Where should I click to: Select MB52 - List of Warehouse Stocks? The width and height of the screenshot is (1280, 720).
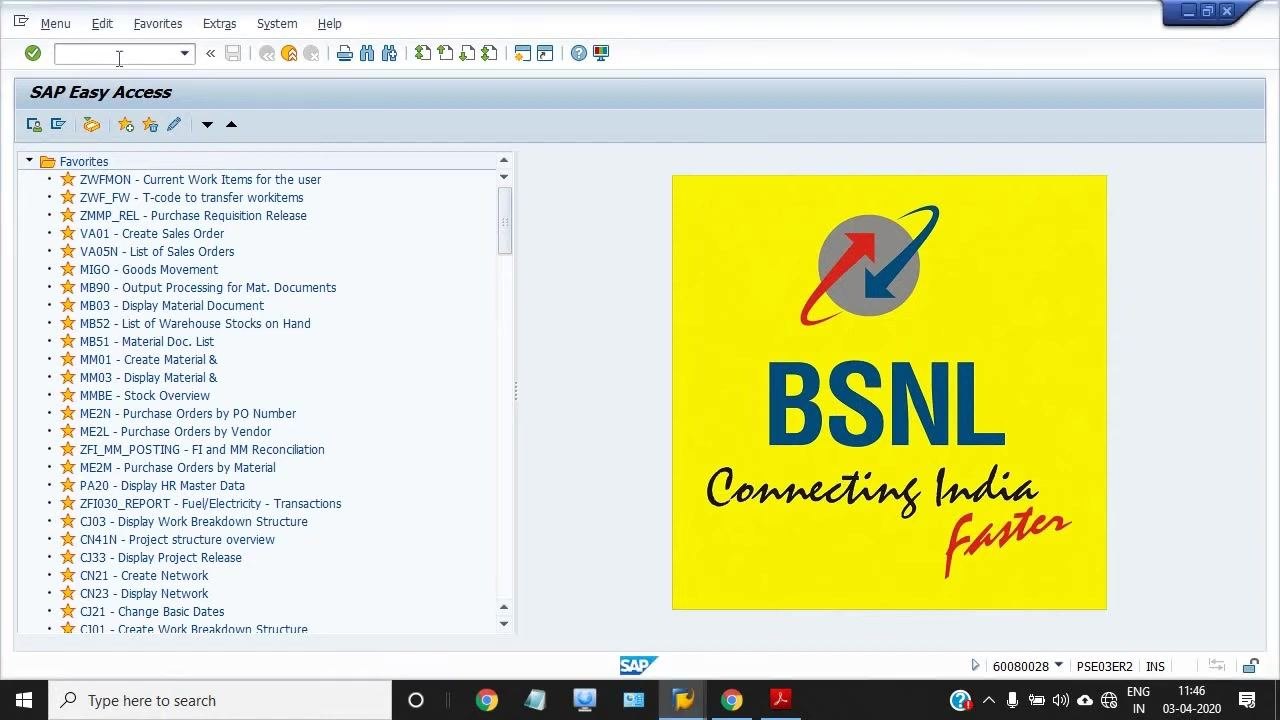195,323
